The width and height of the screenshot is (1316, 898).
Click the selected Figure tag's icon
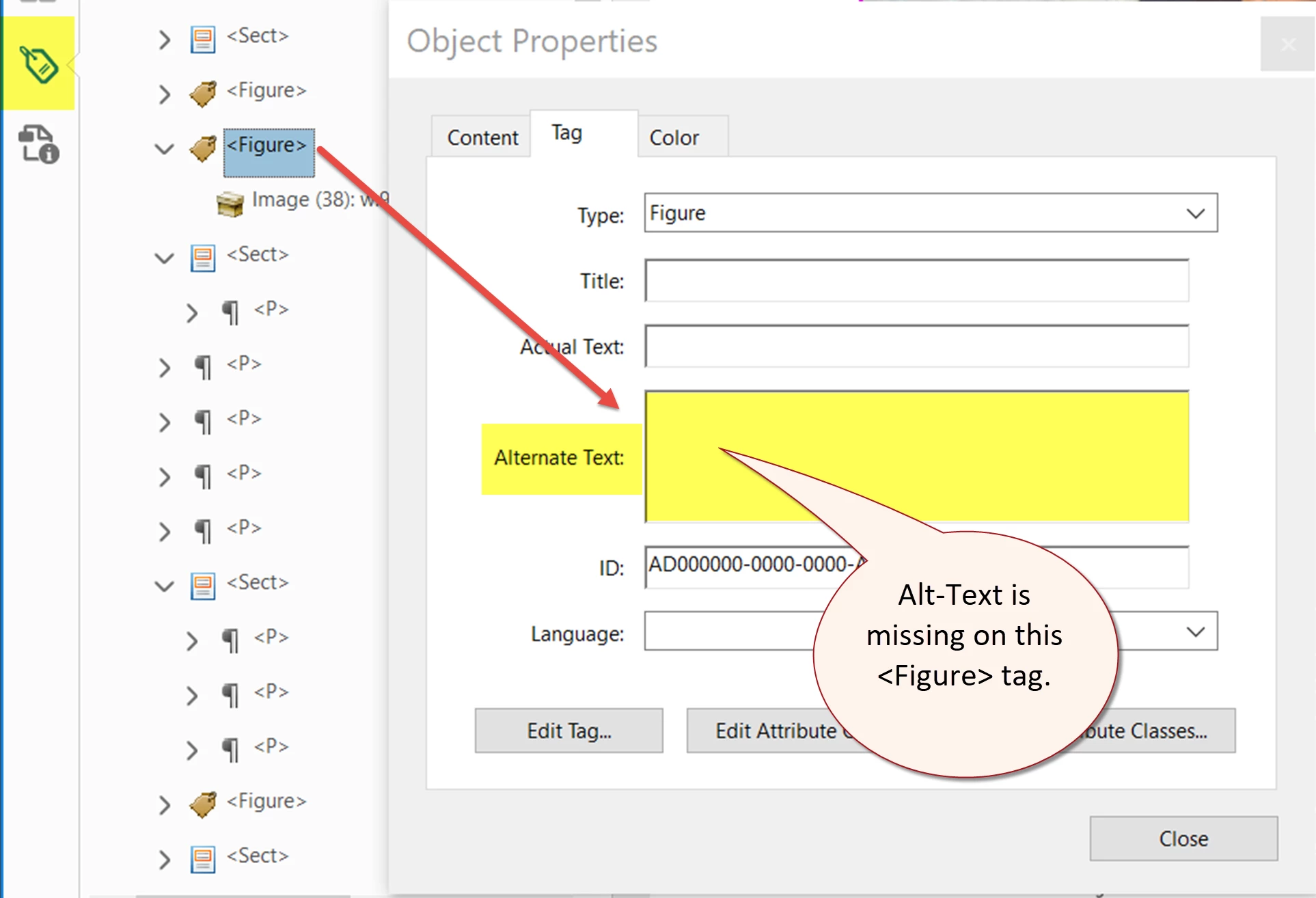[x=203, y=148]
